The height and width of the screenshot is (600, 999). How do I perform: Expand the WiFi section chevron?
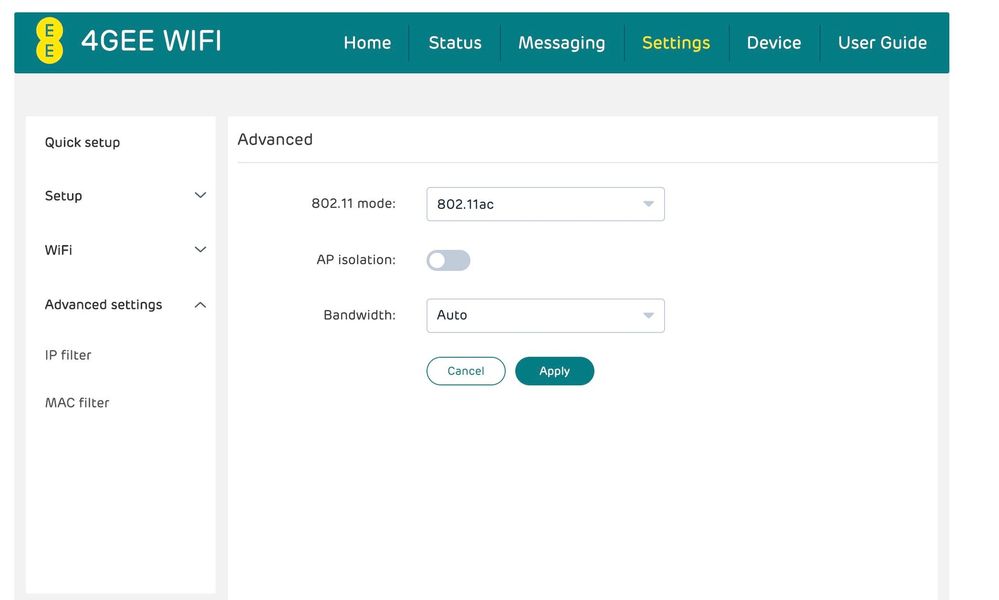tap(200, 250)
